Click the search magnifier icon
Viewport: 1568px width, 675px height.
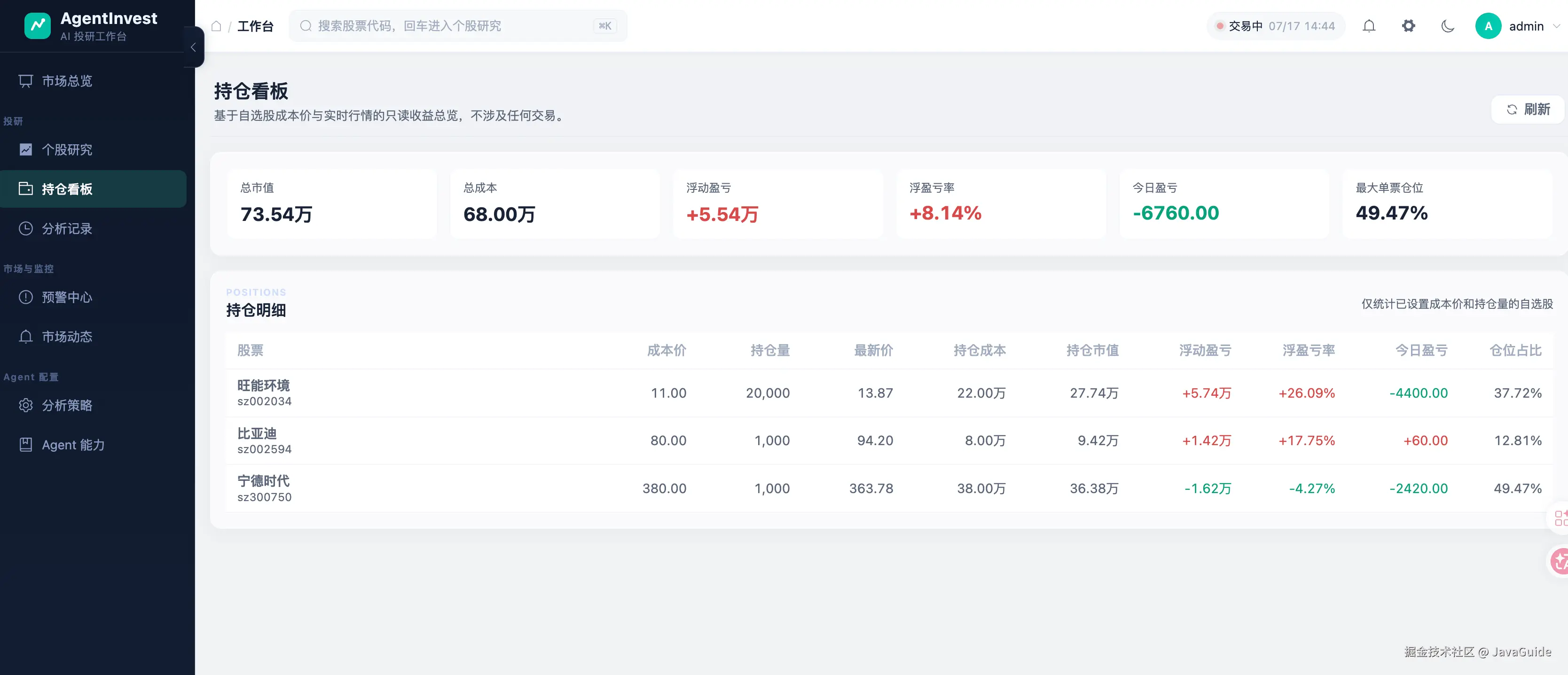[x=306, y=25]
